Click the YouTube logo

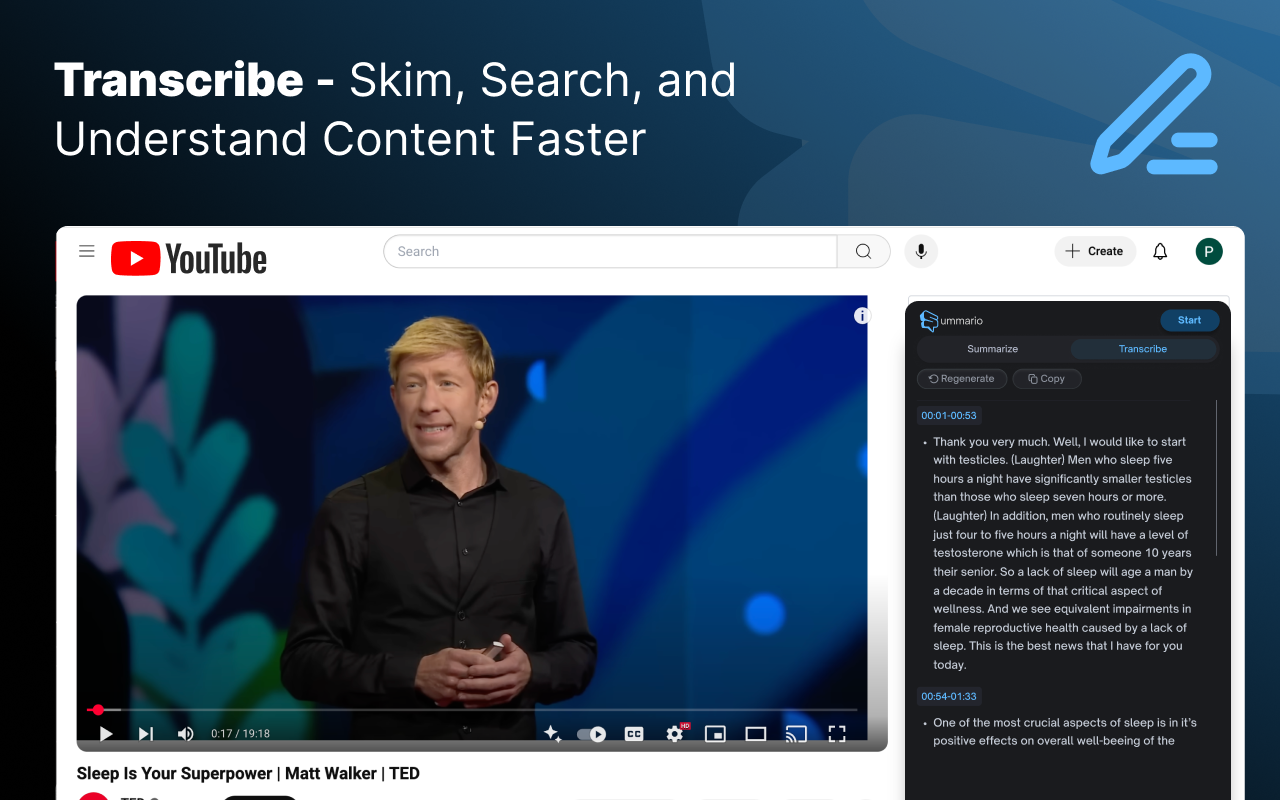coord(189,258)
